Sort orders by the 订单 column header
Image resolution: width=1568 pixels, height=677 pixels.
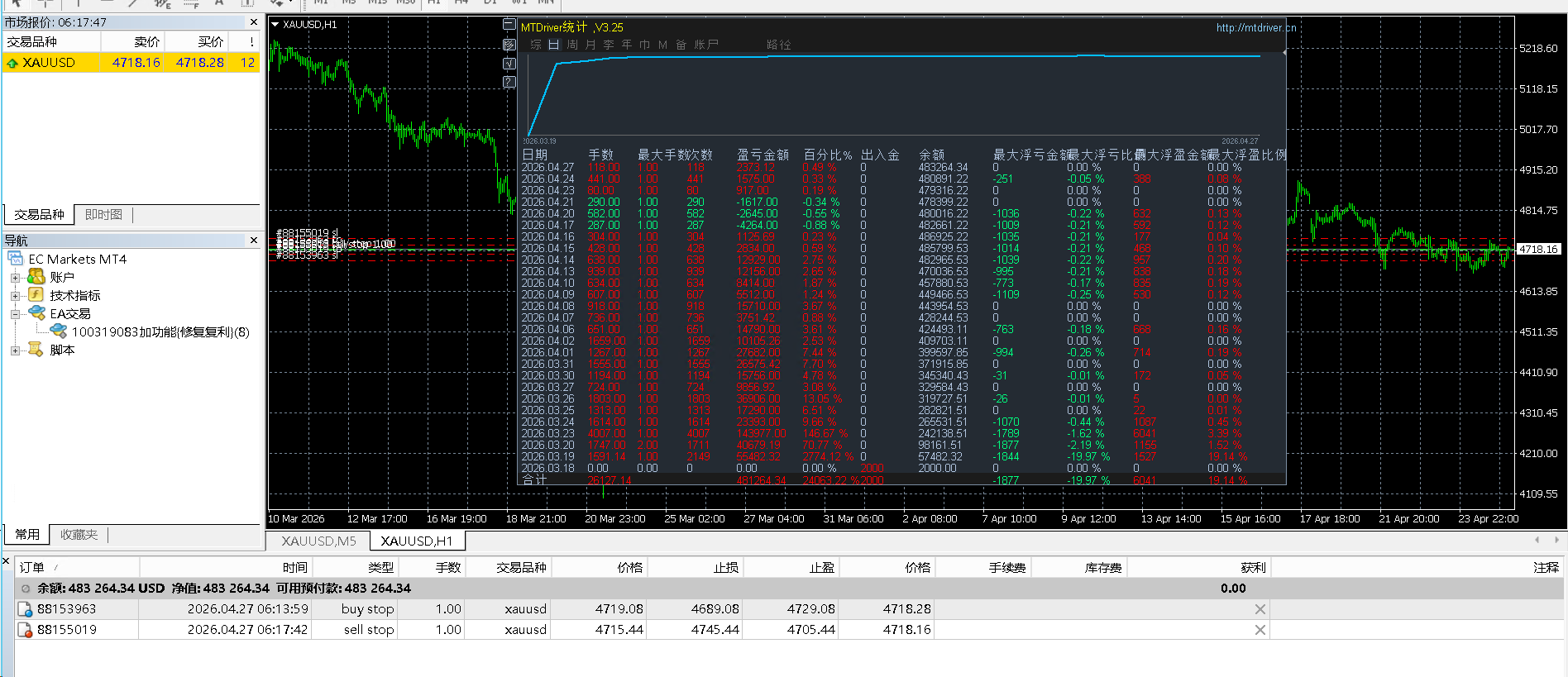click(31, 567)
